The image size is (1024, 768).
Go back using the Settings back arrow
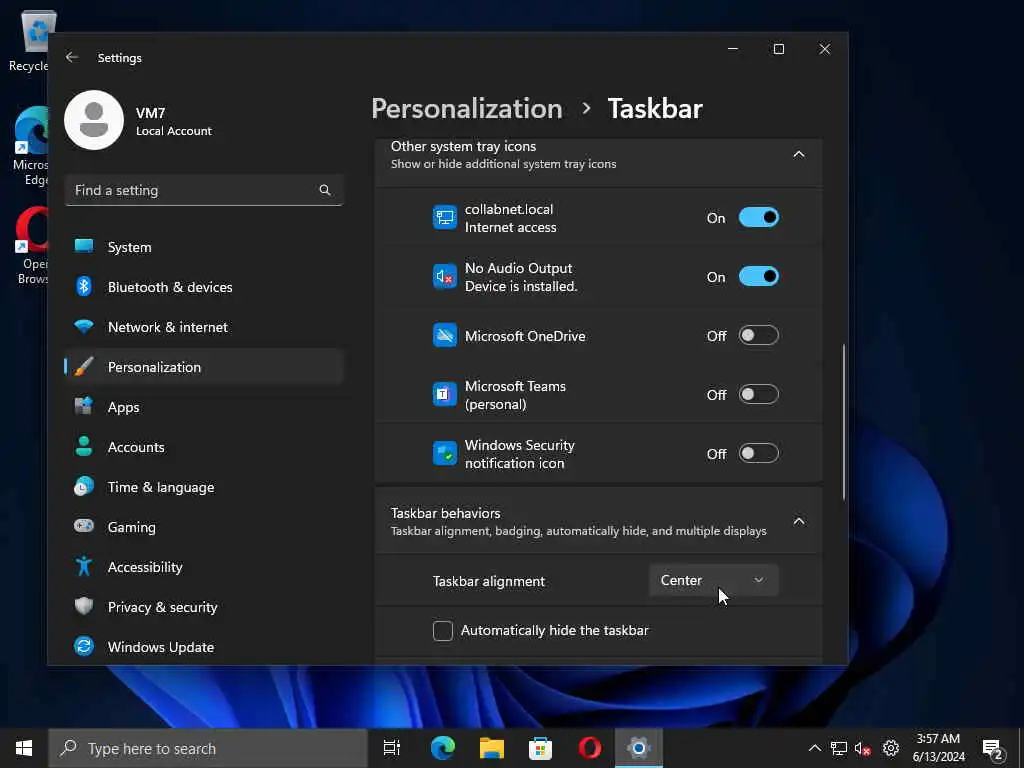tap(72, 57)
